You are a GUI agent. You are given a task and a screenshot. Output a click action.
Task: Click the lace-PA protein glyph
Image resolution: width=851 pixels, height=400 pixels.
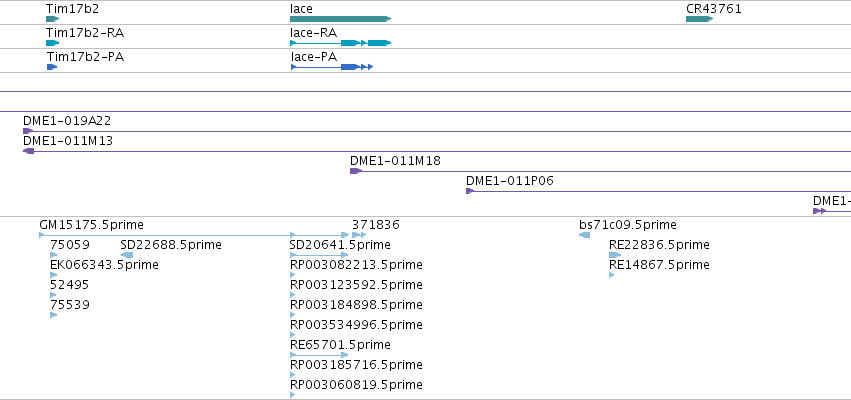pos(332,67)
